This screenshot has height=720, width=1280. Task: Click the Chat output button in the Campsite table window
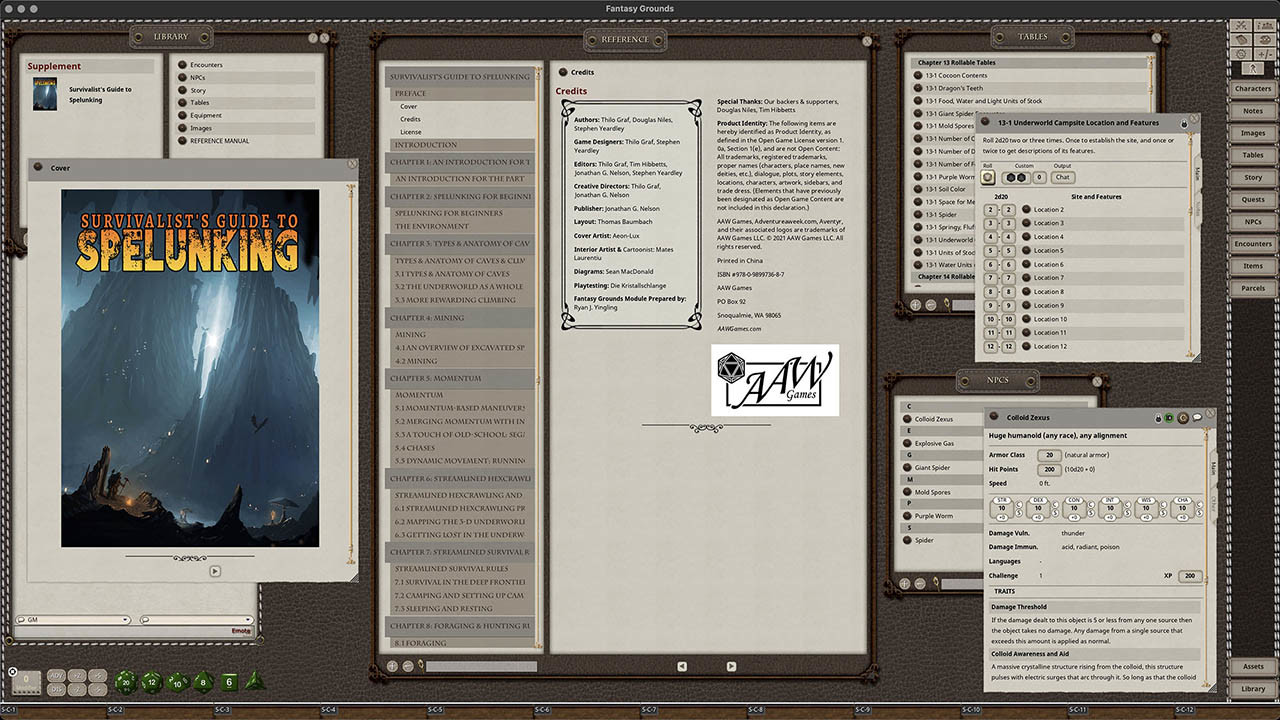click(x=1064, y=177)
